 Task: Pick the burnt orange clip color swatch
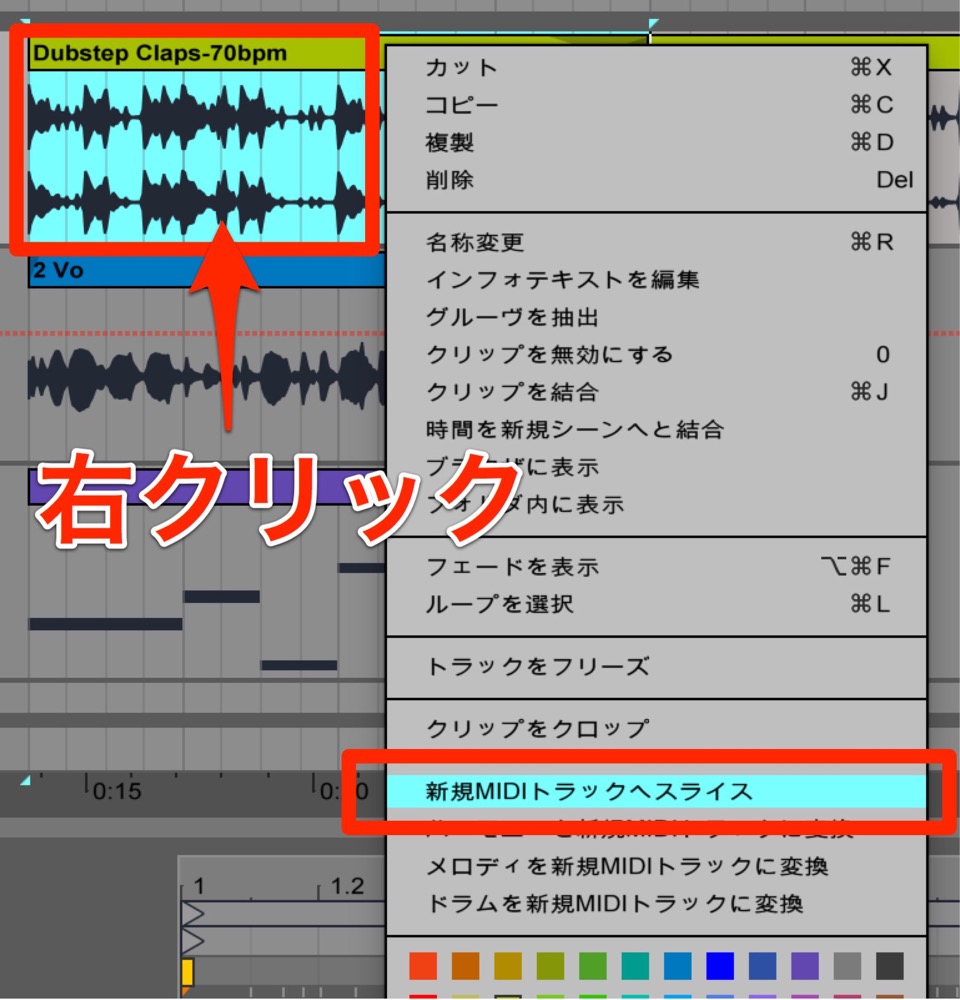pos(466,966)
